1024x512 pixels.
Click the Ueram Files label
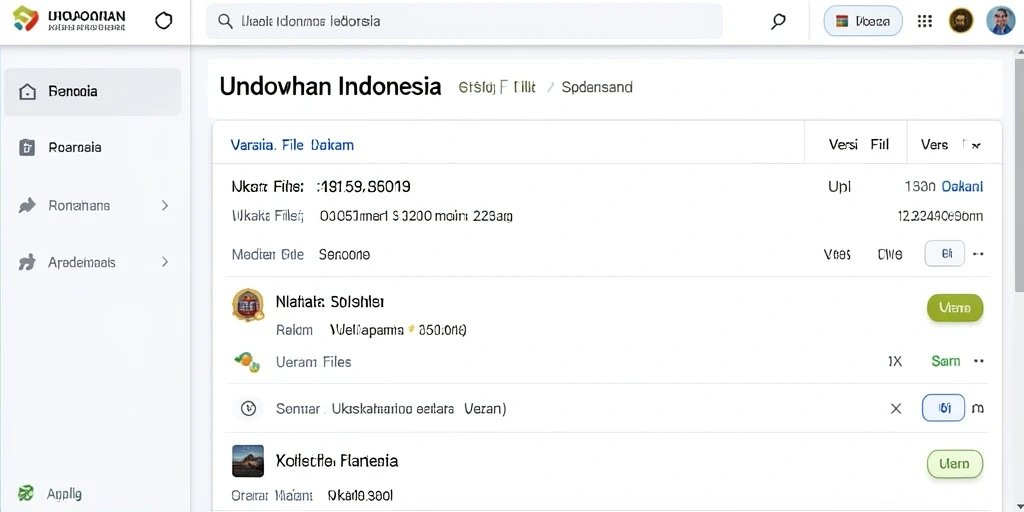313,362
